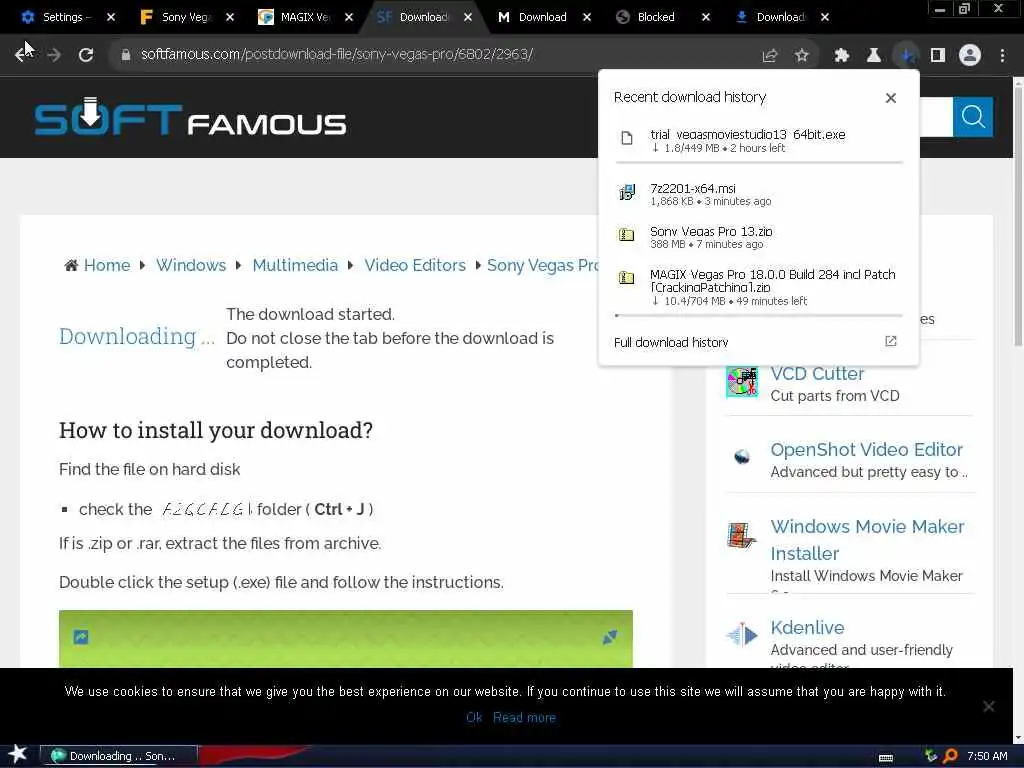Click the 7:50 AM taskbar clock
This screenshot has height=768, width=1024.
987,756
